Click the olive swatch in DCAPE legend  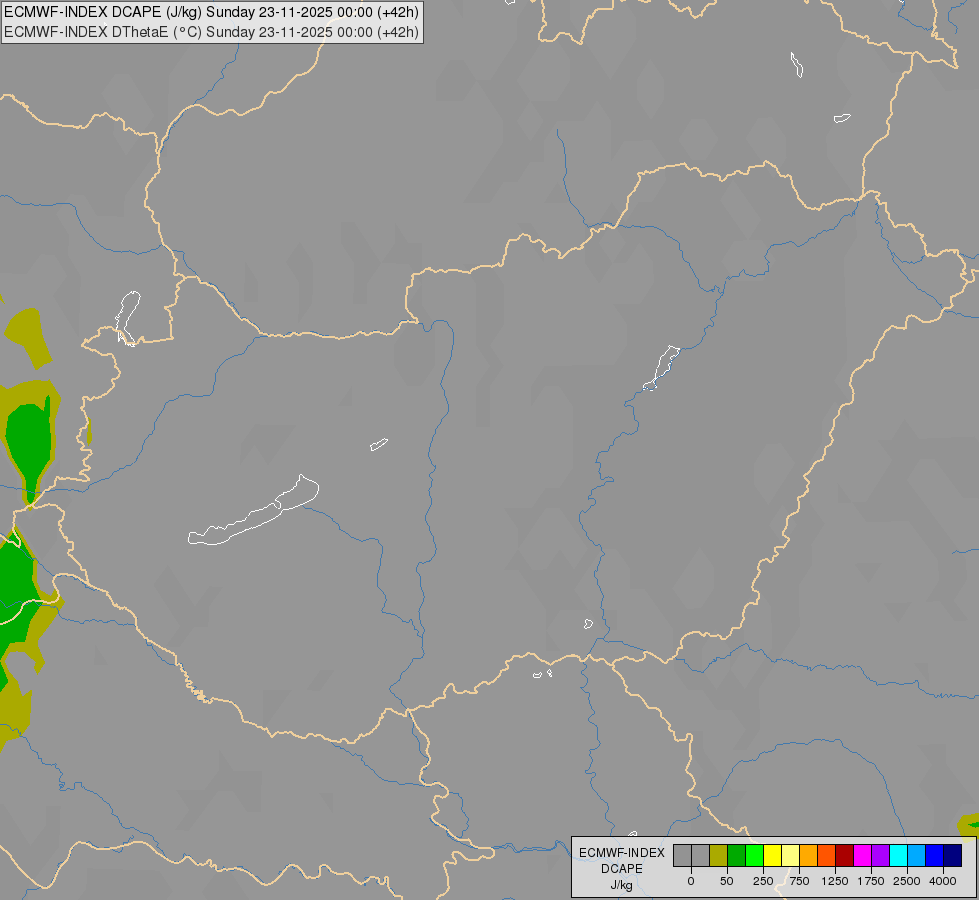click(718, 856)
